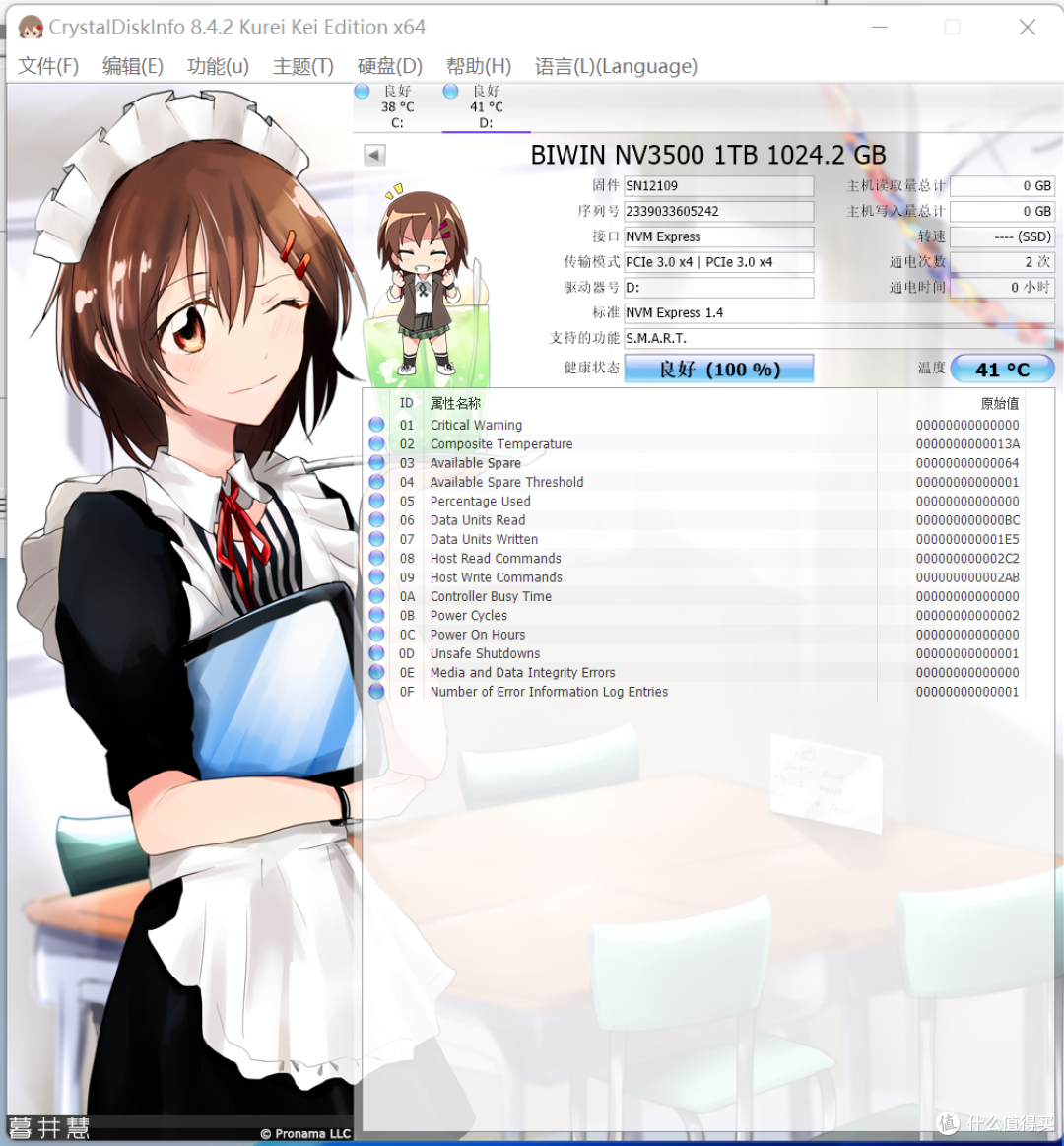Viewport: 1064px width, 1146px height.
Task: Click the status icon for Available Spare Threshold
Action: (x=376, y=482)
